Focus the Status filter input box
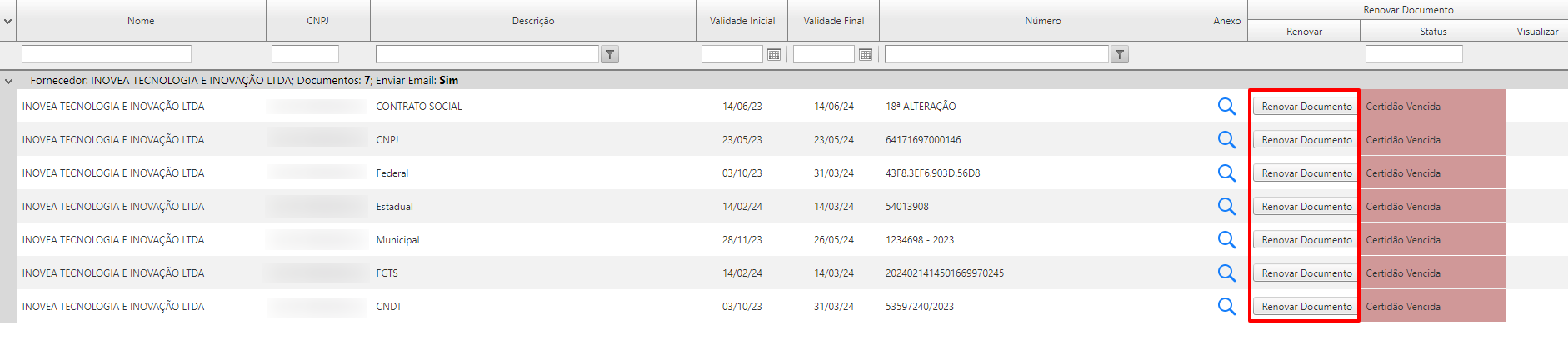1568x345 pixels. 1413,55
